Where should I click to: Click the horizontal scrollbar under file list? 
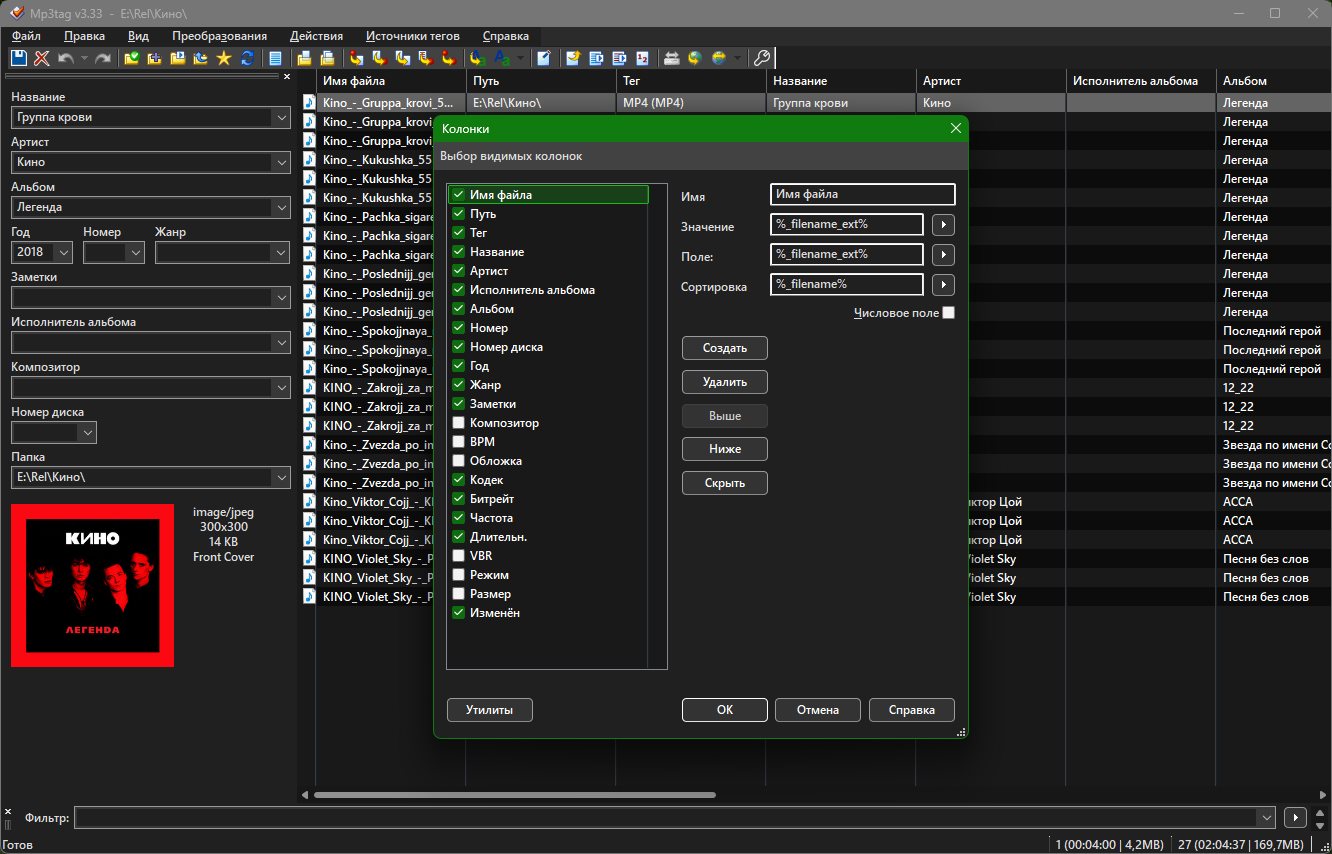[x=515, y=795]
